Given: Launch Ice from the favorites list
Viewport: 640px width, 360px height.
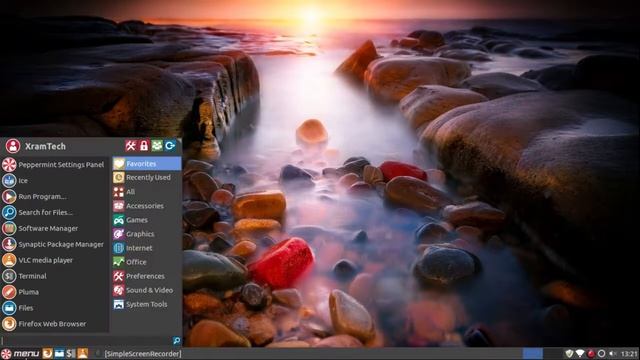Looking at the screenshot, I should (x=54, y=180).
